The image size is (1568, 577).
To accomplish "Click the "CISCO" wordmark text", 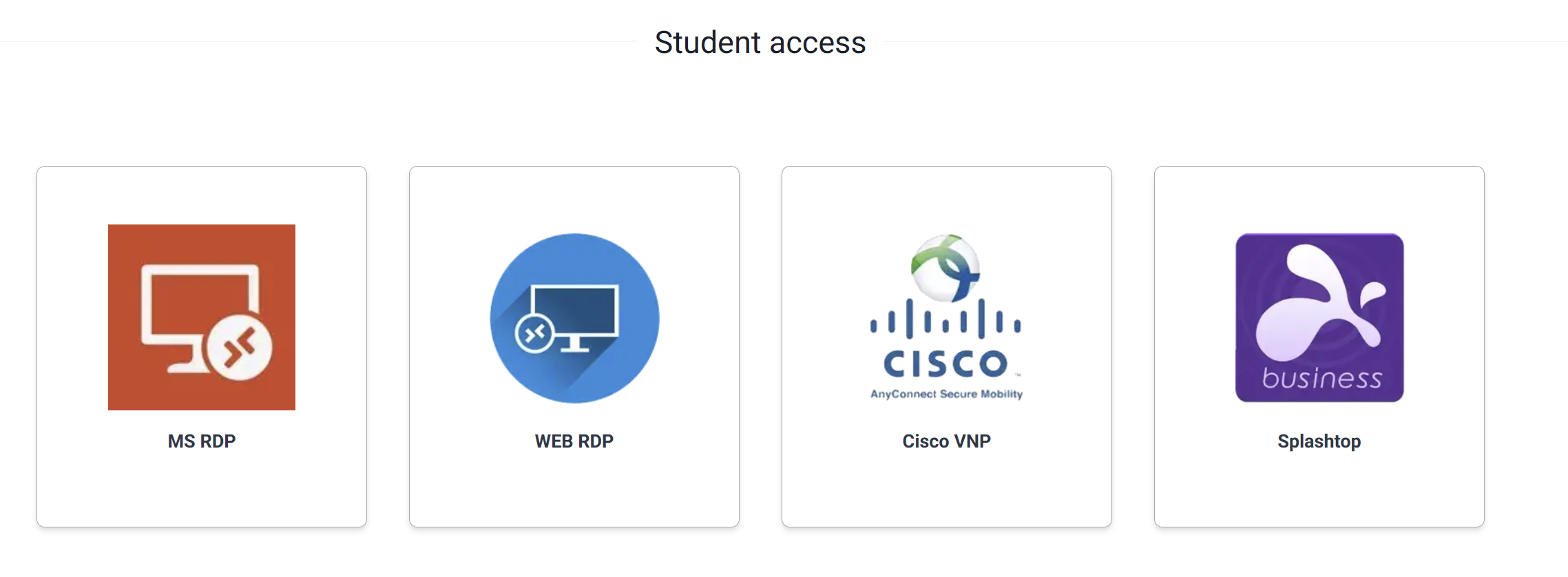I will point(945,364).
